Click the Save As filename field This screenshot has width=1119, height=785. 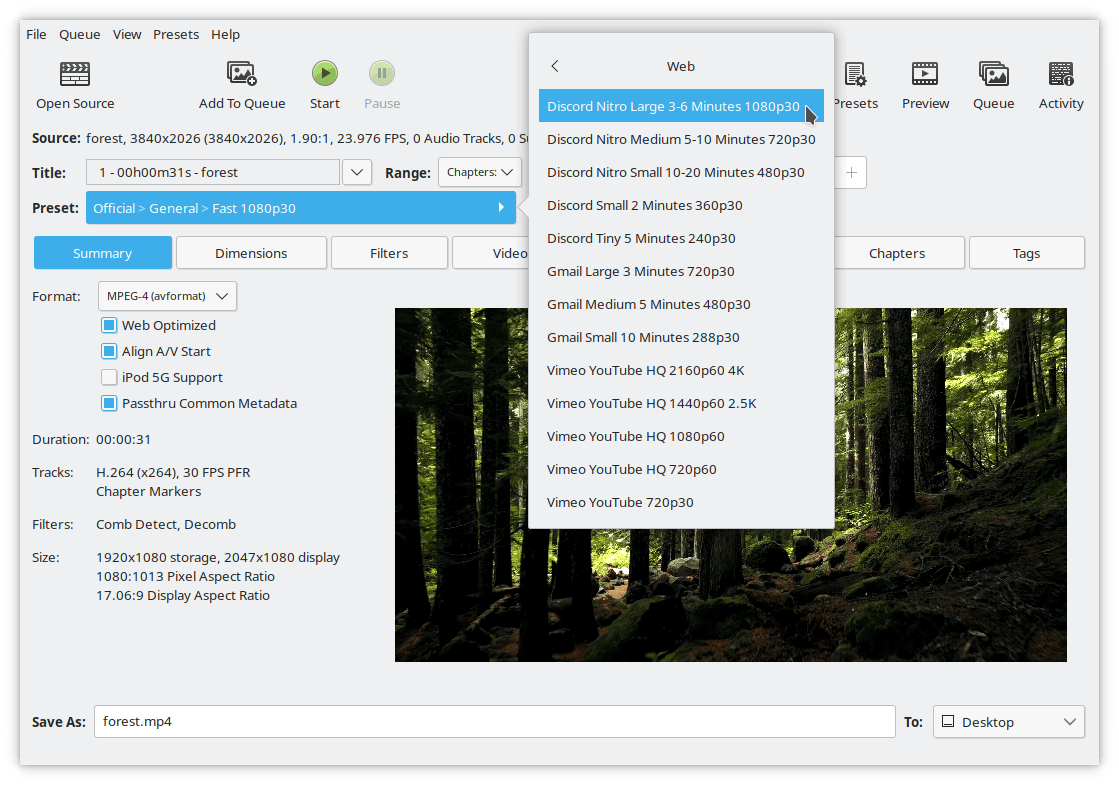pos(495,721)
